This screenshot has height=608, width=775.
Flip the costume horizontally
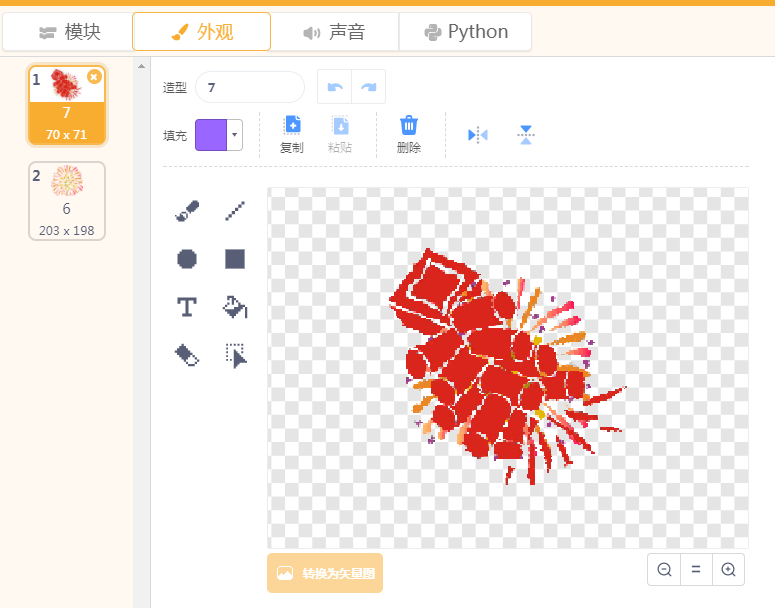477,134
